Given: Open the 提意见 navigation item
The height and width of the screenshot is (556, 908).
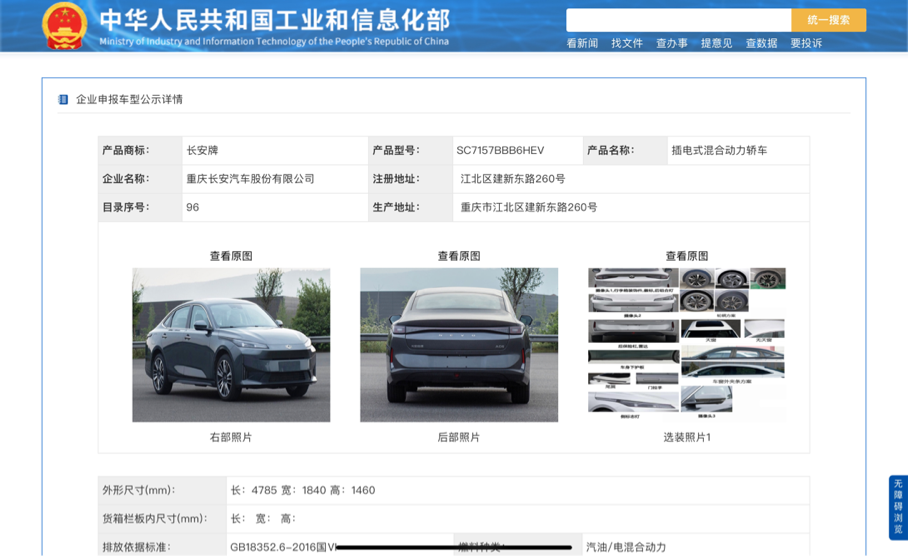Looking at the screenshot, I should tap(716, 43).
